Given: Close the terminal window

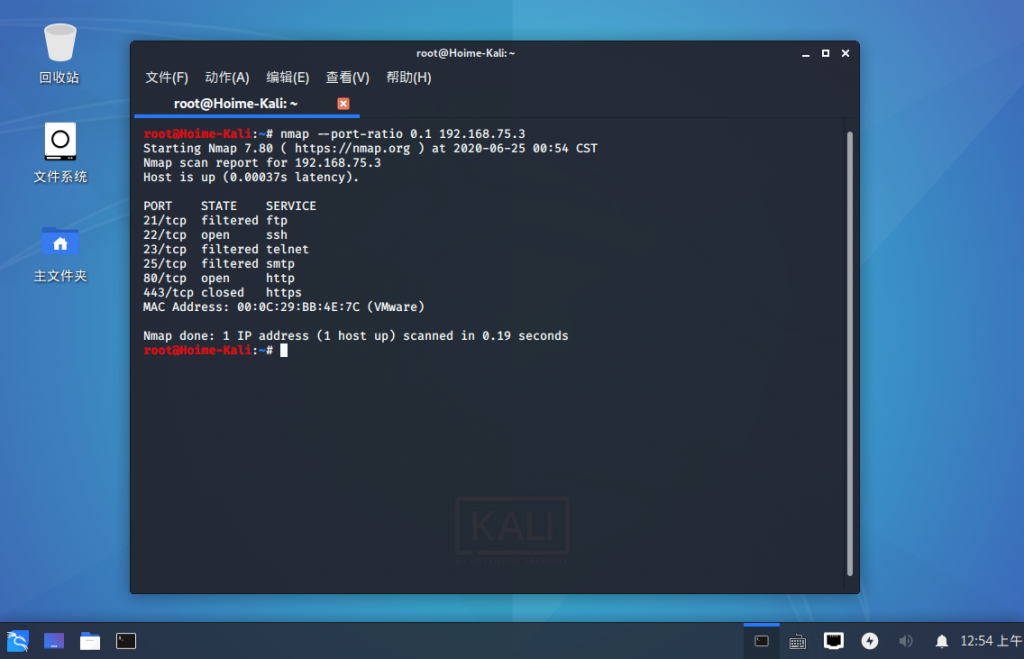Looking at the screenshot, I should (845, 53).
